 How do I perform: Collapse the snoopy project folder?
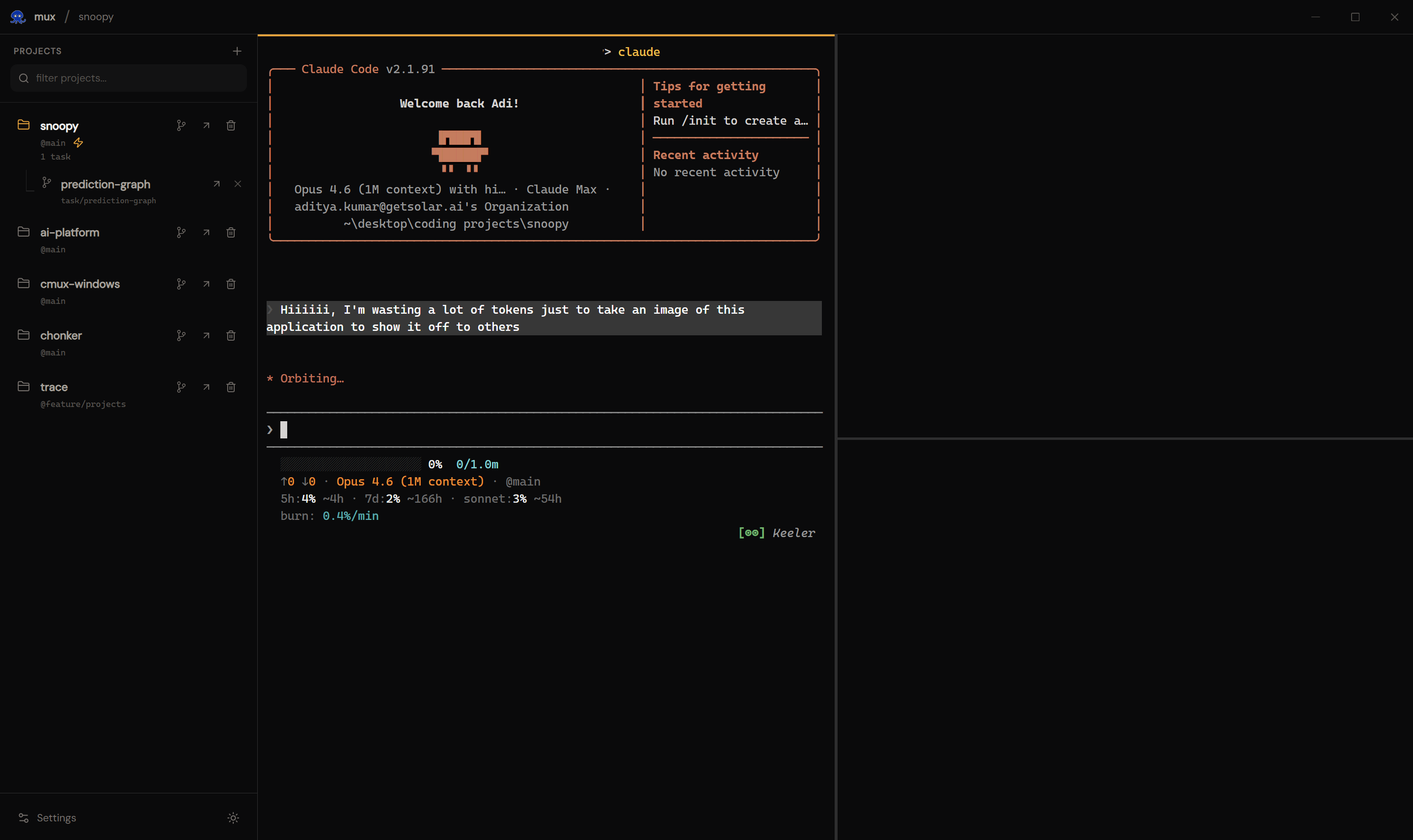tap(23, 125)
